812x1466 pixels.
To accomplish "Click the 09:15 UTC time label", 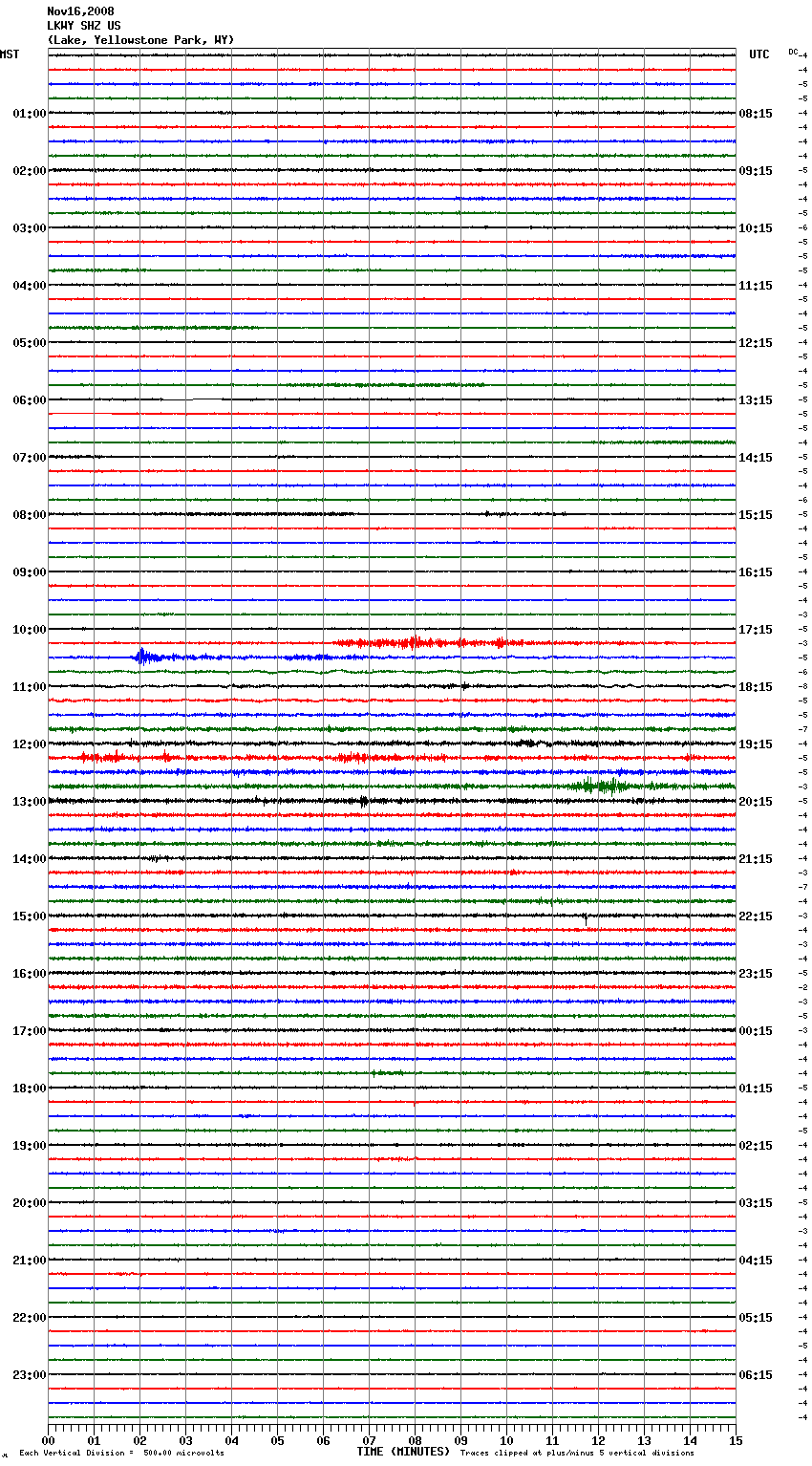I will [756, 171].
